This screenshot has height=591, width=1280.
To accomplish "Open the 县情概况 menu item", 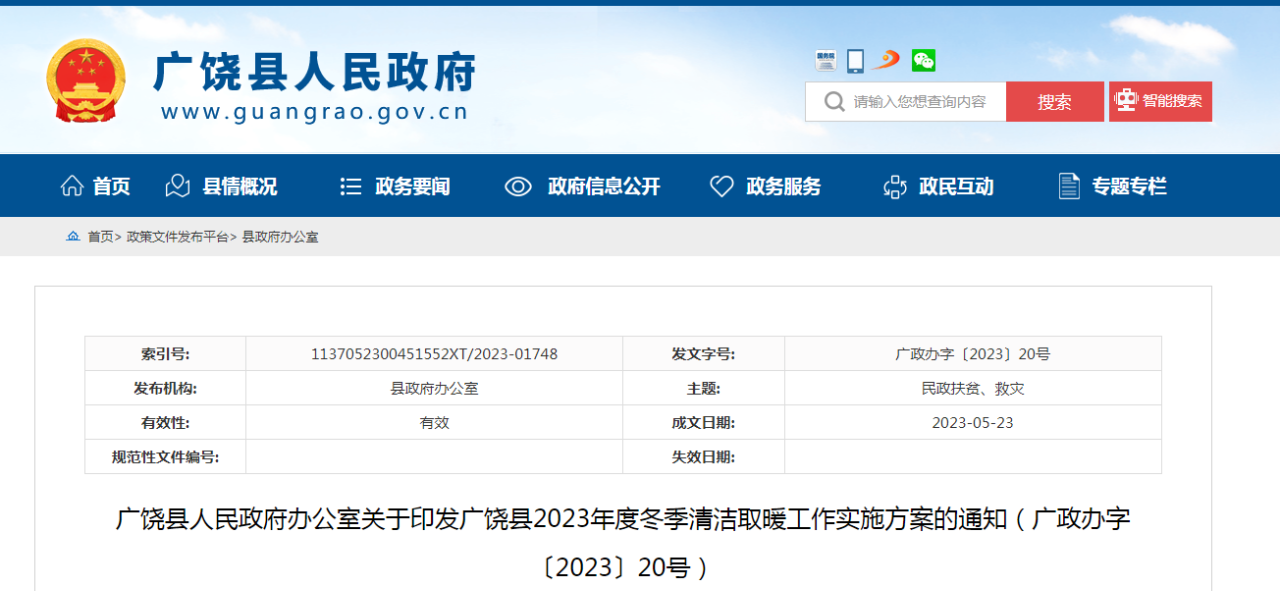I will (x=240, y=186).
